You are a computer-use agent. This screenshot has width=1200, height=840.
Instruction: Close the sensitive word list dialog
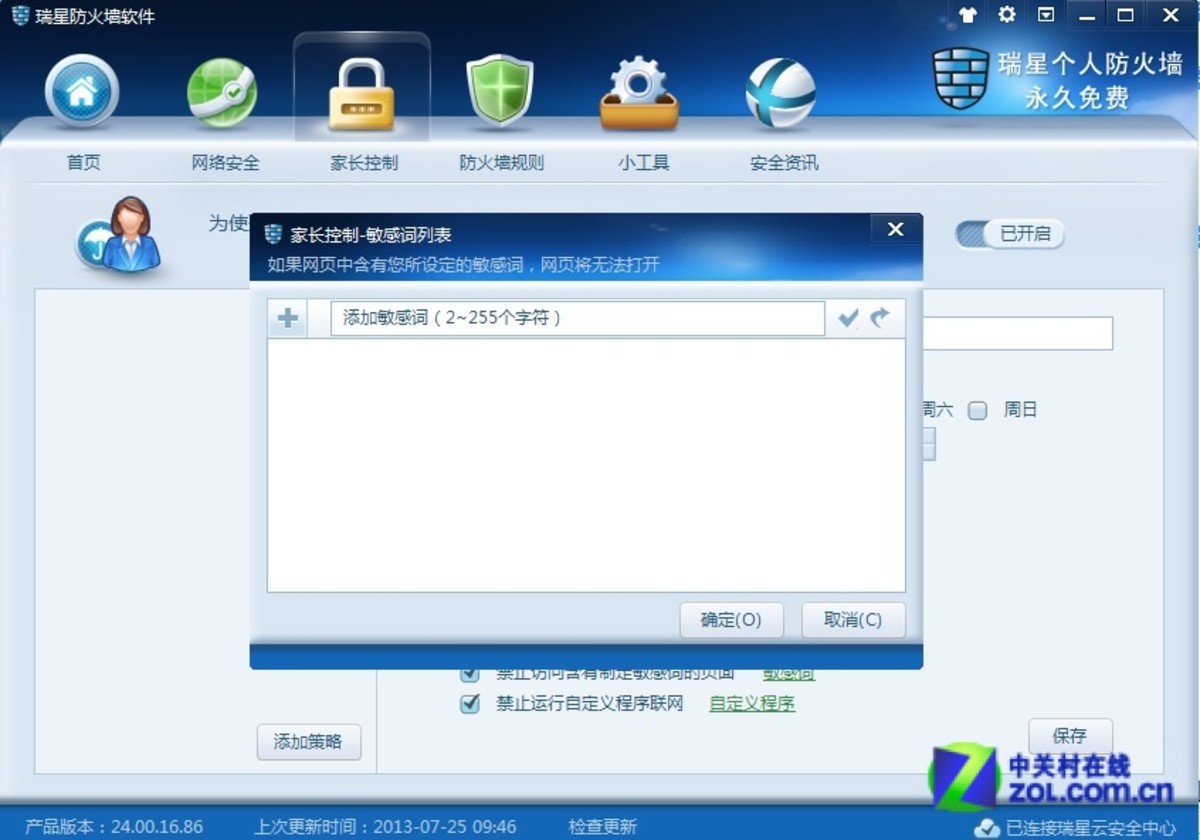coord(896,230)
